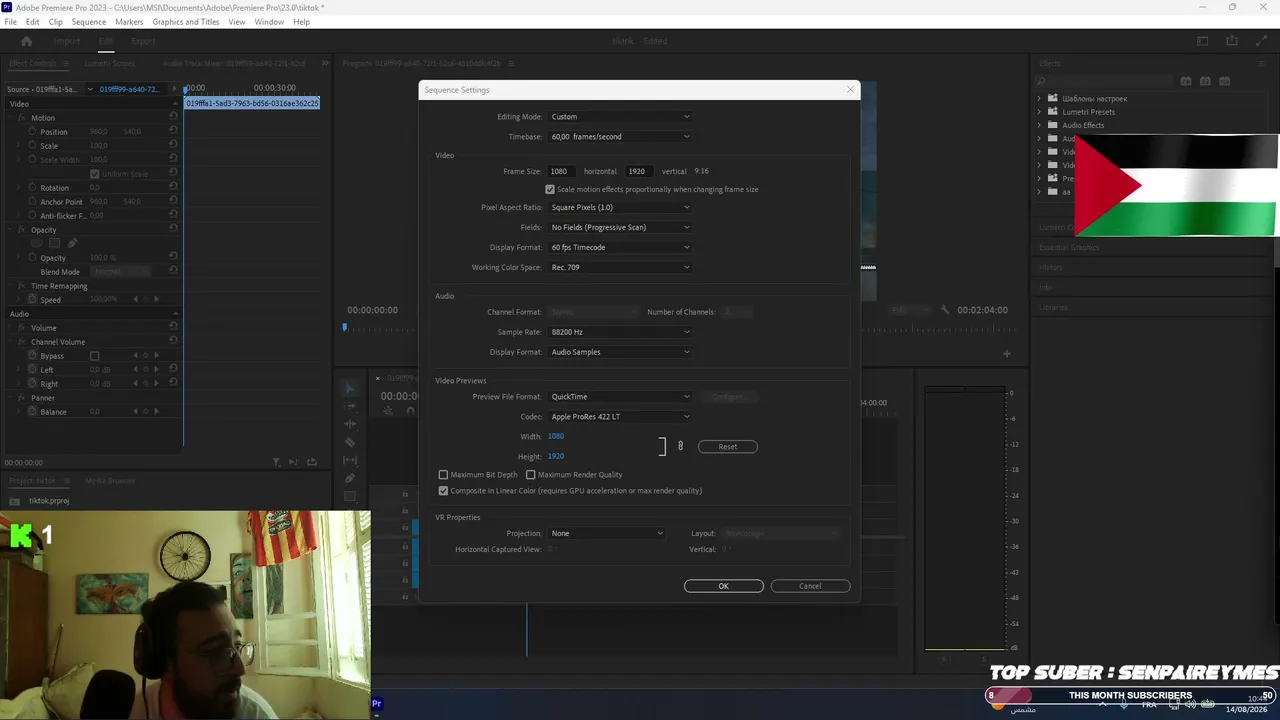Screen dimensions: 1280x720
Task: Toggle the fx switch for Volume effect
Action: coord(21,328)
